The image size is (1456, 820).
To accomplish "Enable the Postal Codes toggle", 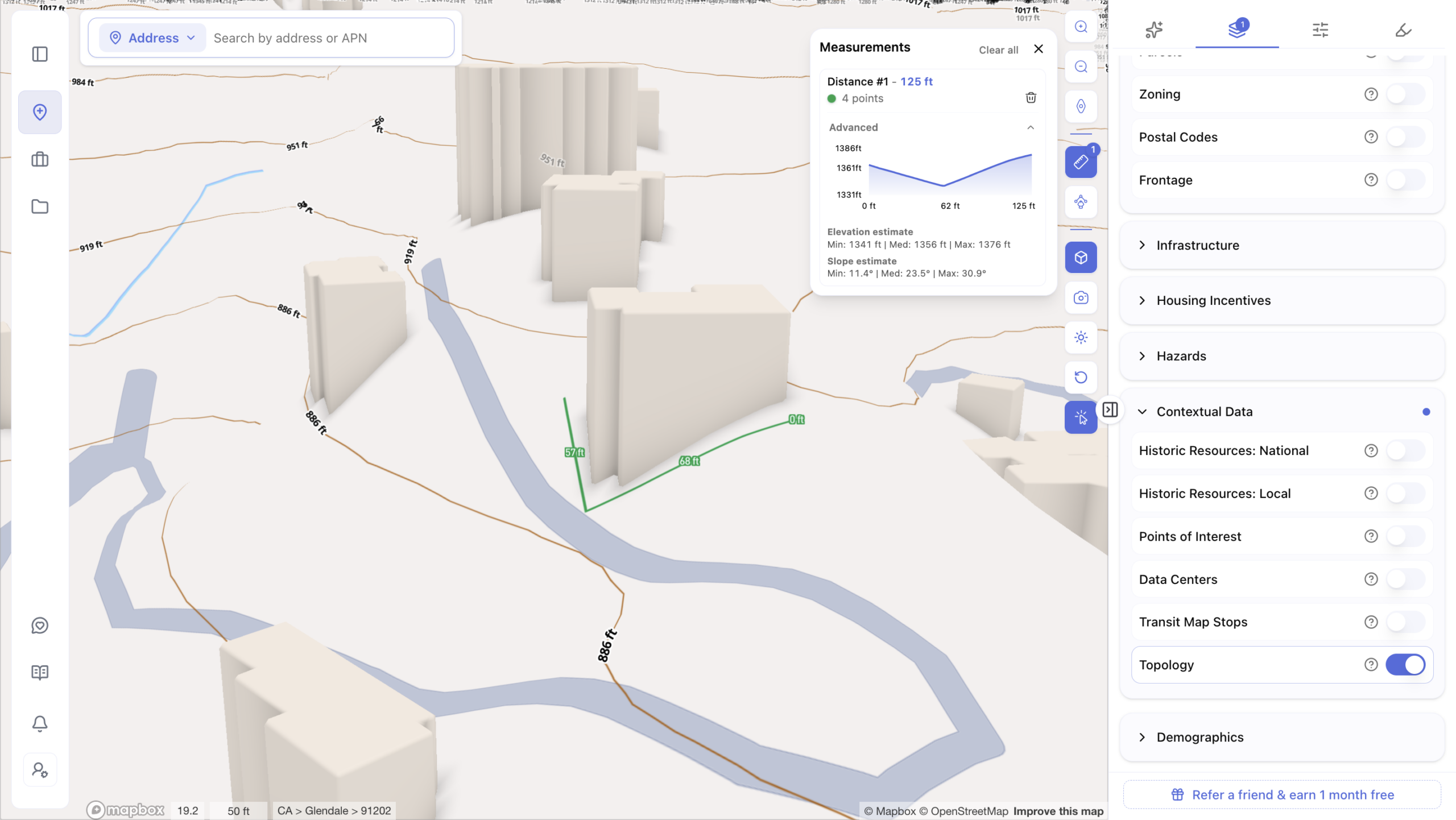I will 1405,136.
